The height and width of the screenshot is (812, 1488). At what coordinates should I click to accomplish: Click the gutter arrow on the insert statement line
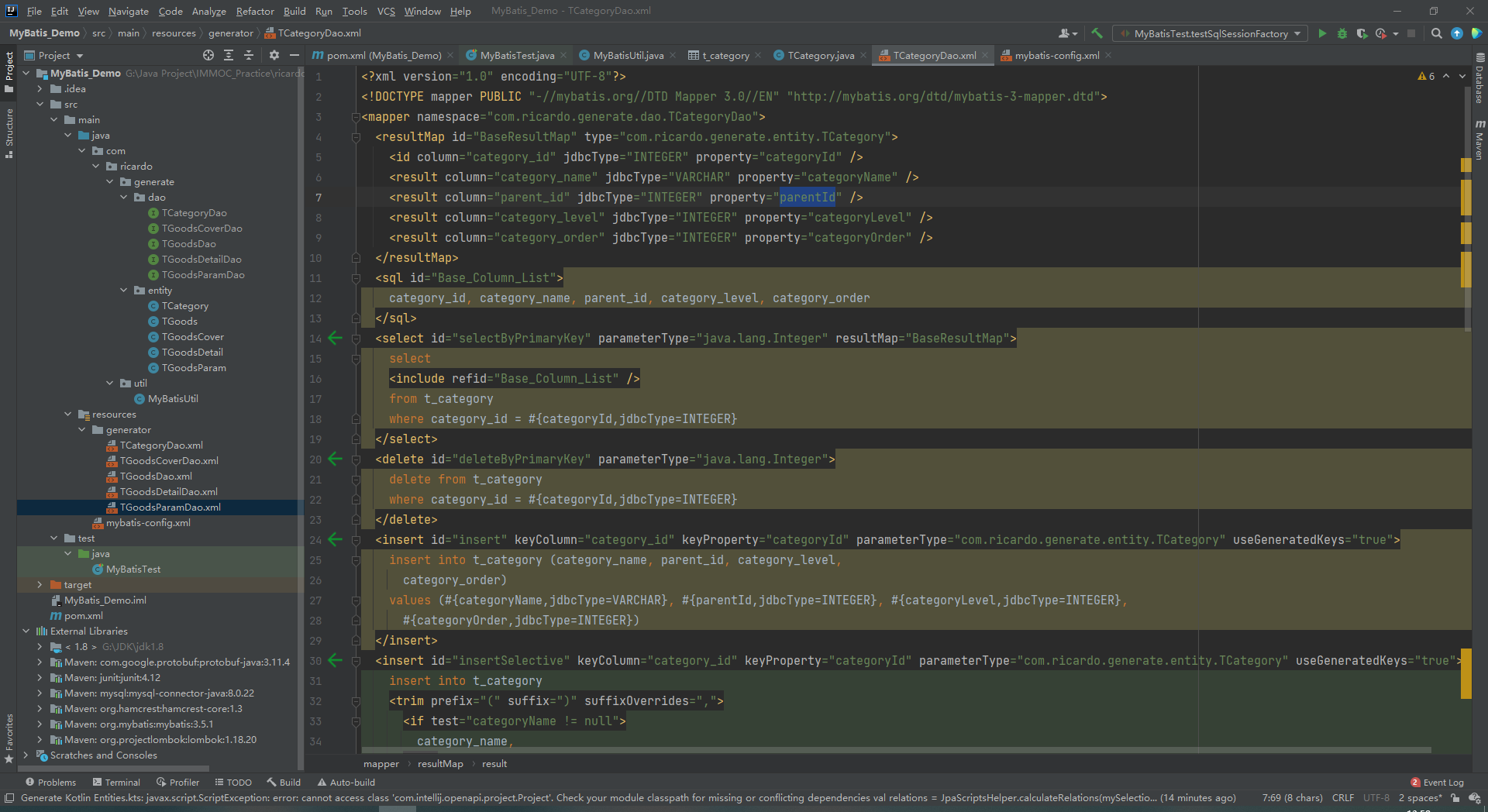coord(335,539)
